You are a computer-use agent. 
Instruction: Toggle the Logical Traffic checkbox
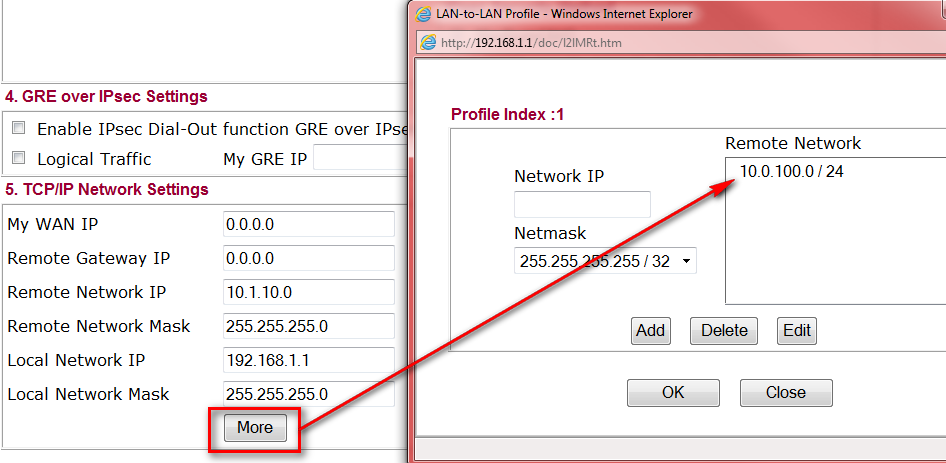click(18, 159)
